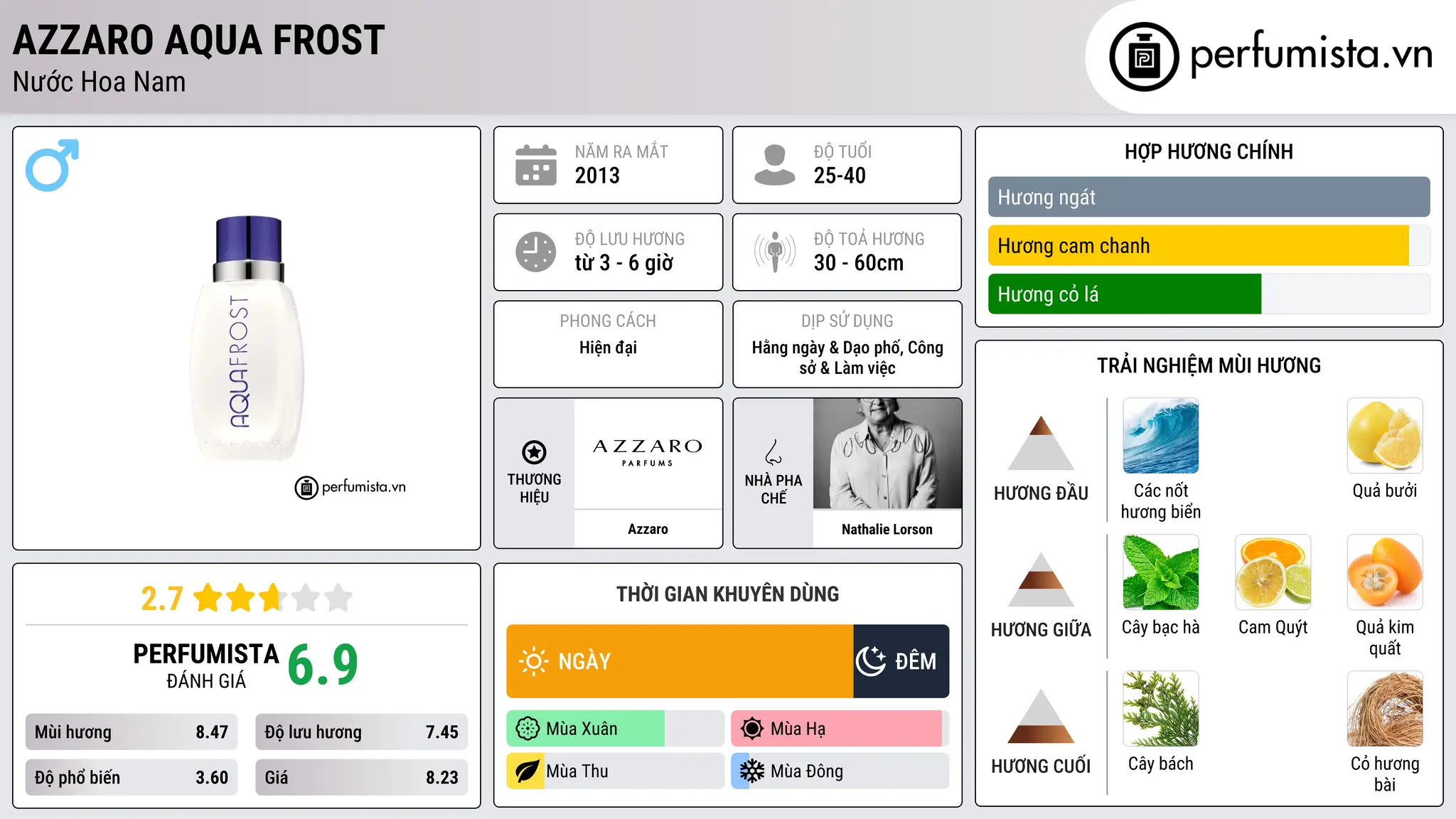Open the Nathalie Lorson portrait photo
This screenshot has width=1456, height=819.
click(x=887, y=453)
